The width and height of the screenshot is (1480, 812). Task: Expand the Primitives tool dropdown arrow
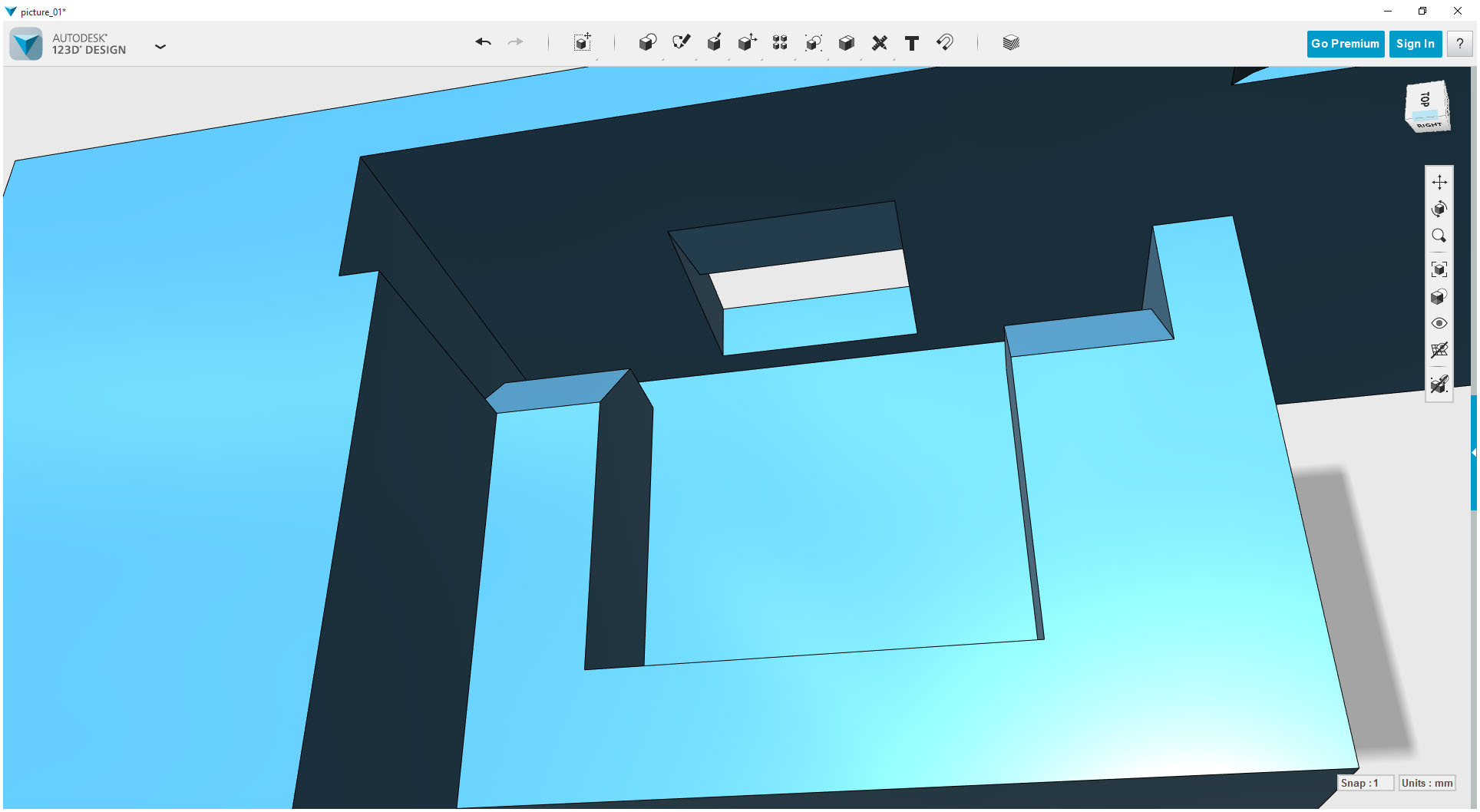point(663,61)
